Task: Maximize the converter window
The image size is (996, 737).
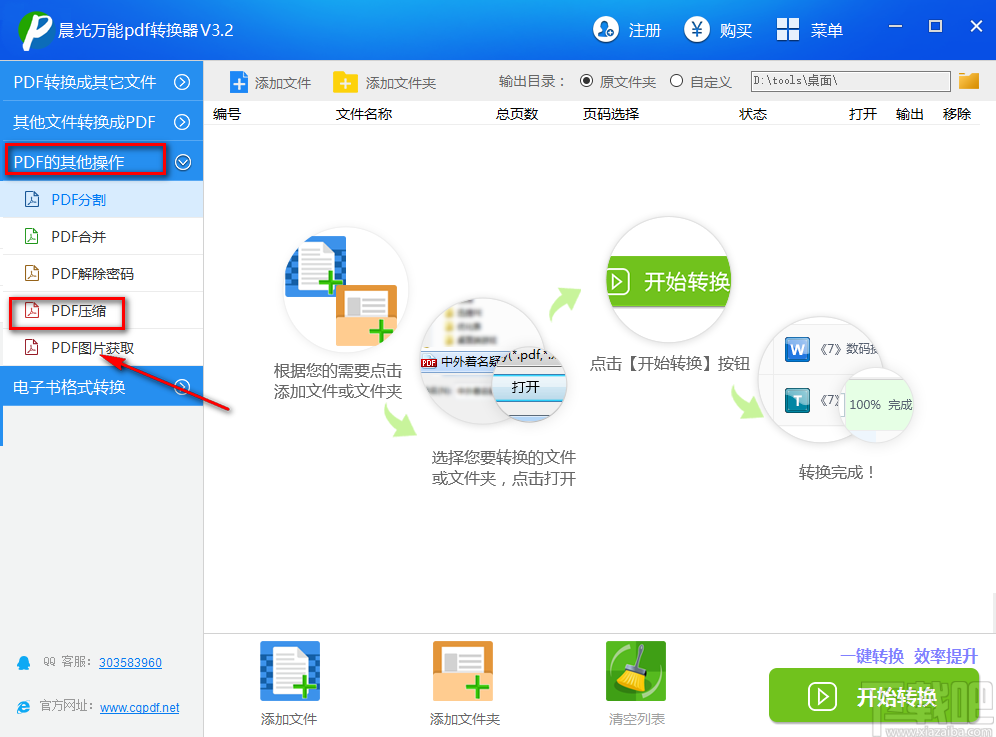Action: (x=935, y=26)
